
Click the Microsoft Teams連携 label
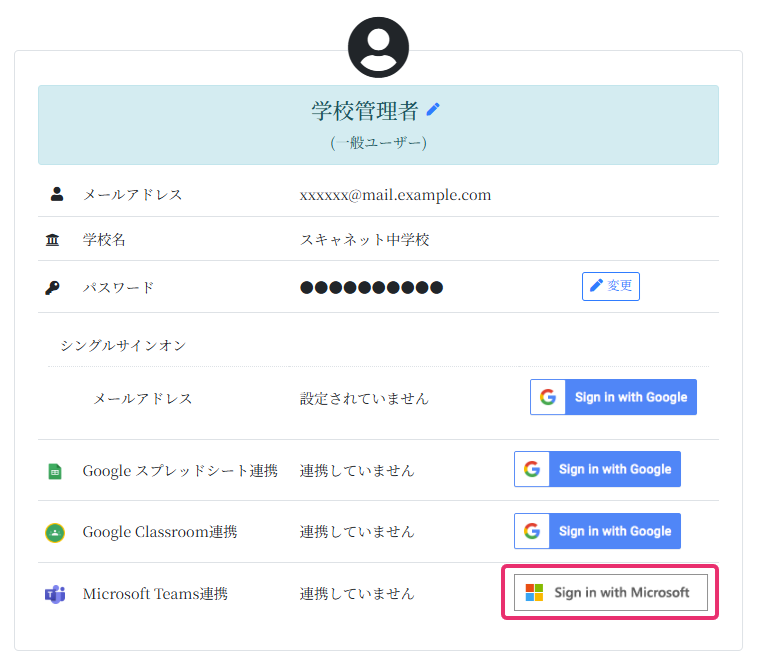[x=155, y=593]
